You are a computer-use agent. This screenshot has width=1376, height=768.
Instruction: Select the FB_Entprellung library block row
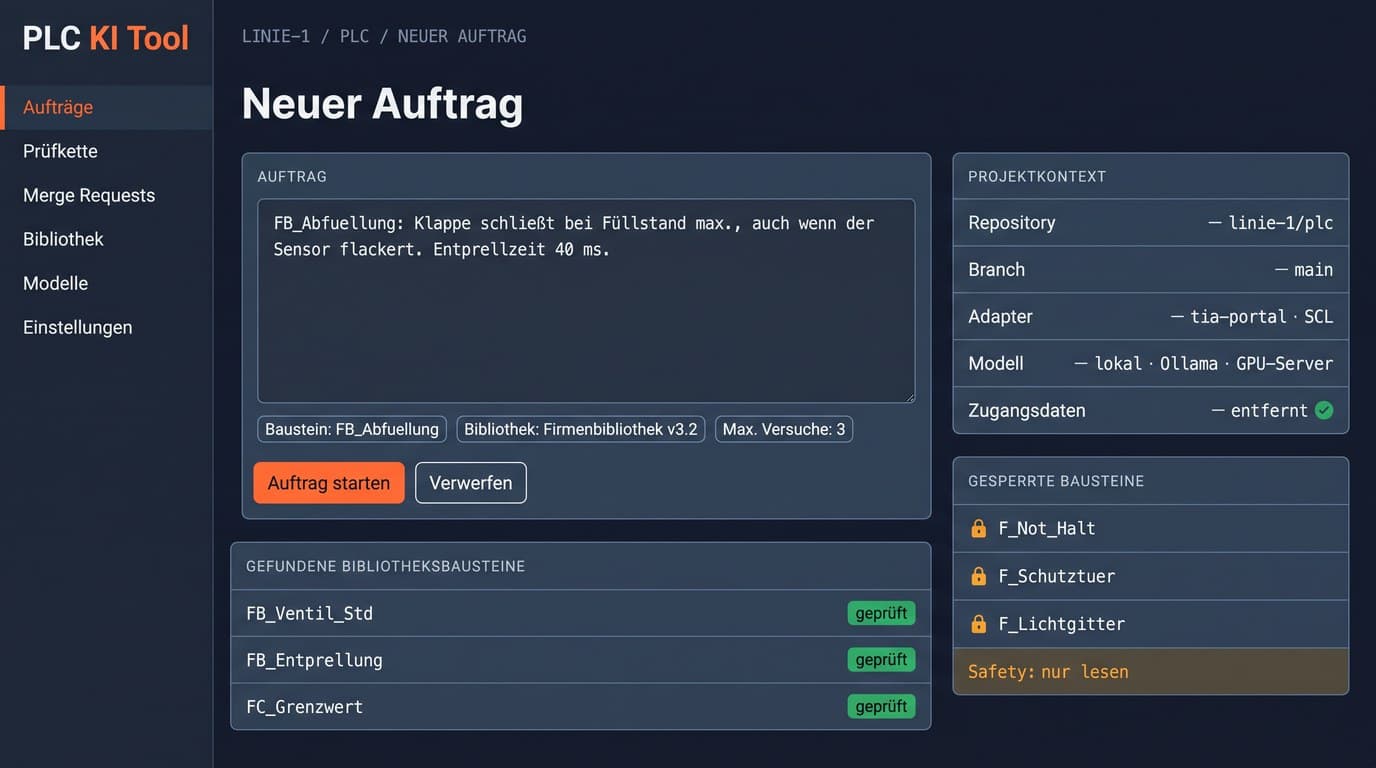(581, 660)
